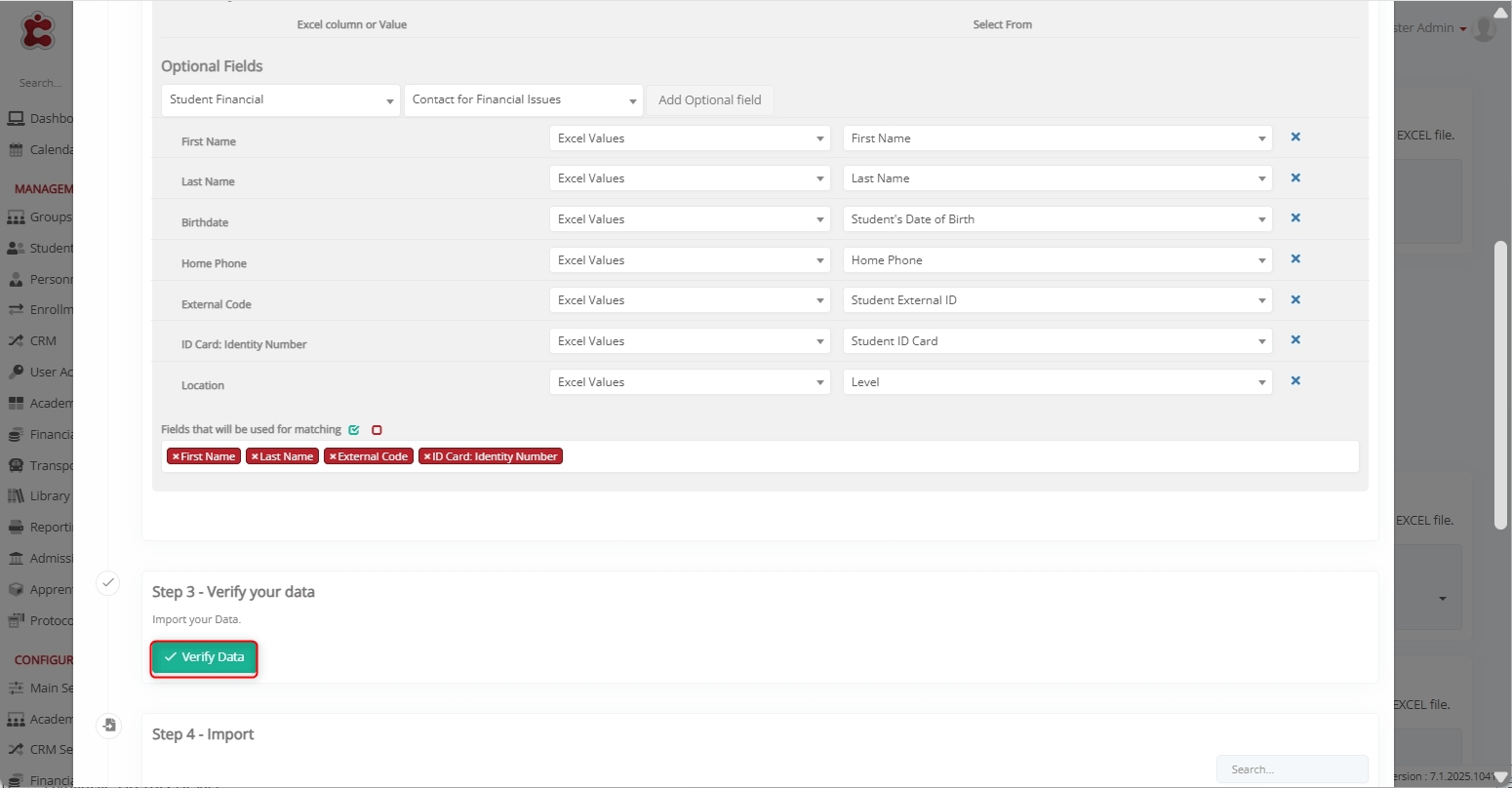Screen dimensions: 1512x788
Task: Click the Add Optional field button
Action: 709,100
